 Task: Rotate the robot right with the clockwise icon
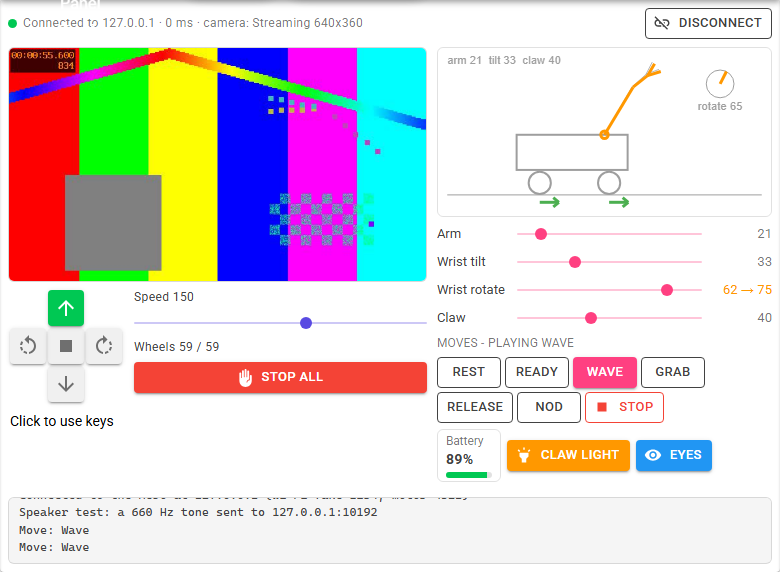coord(104,346)
